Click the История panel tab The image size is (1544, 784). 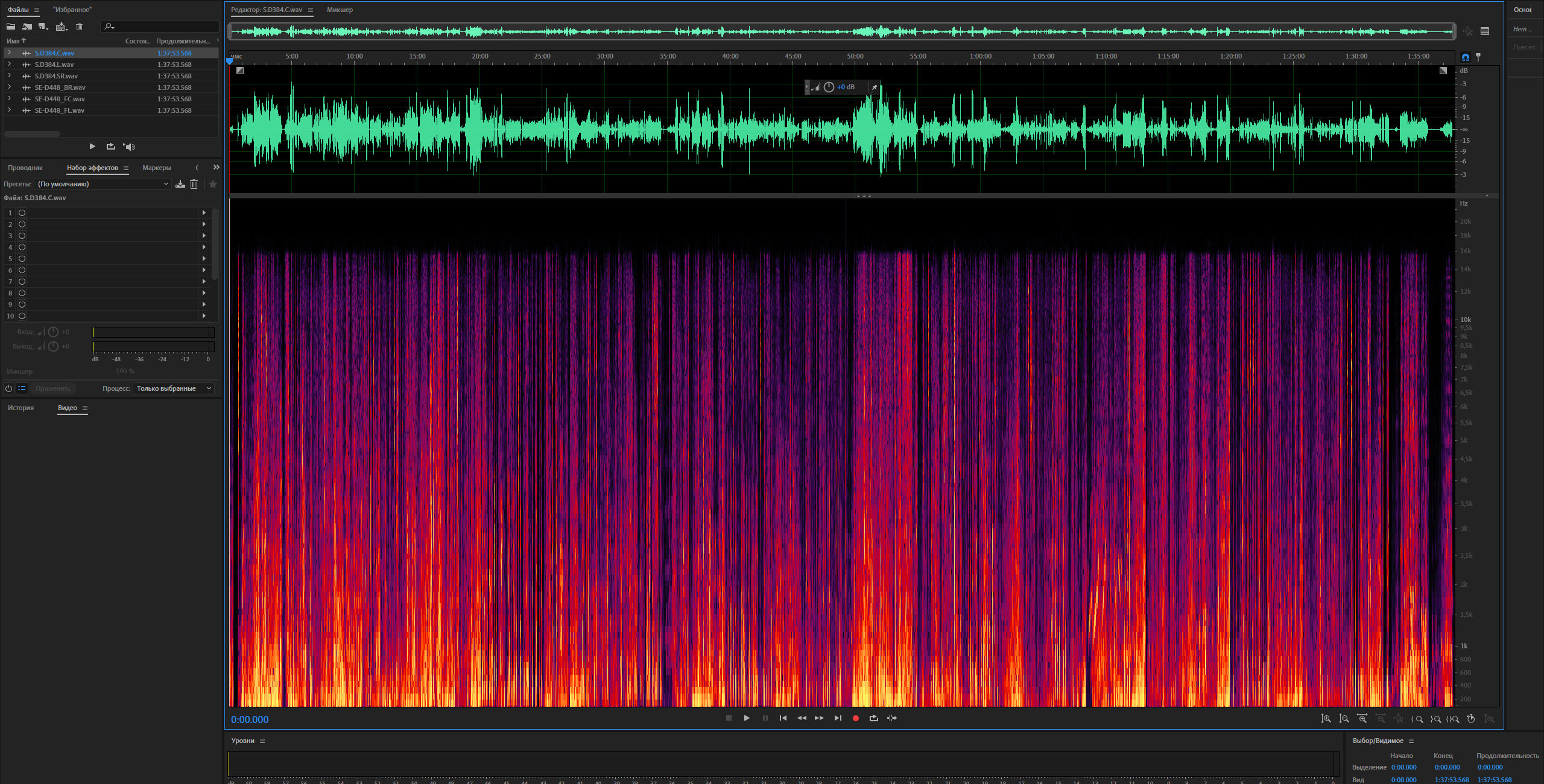click(x=21, y=408)
